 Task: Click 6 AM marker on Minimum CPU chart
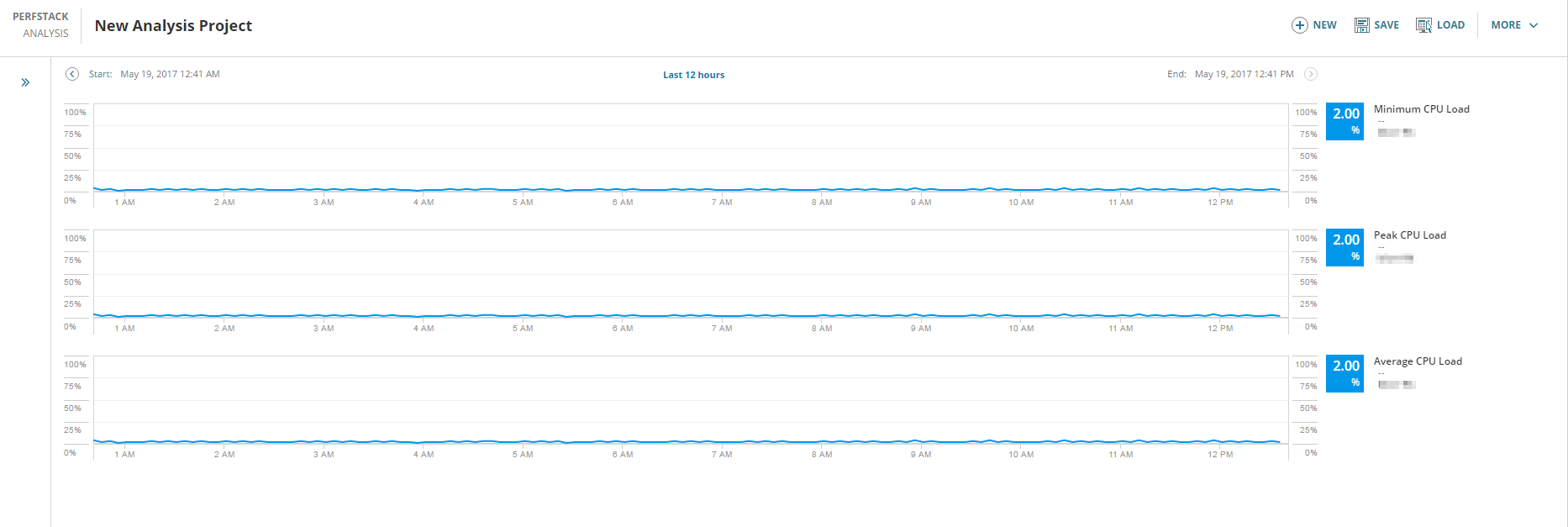pos(622,202)
